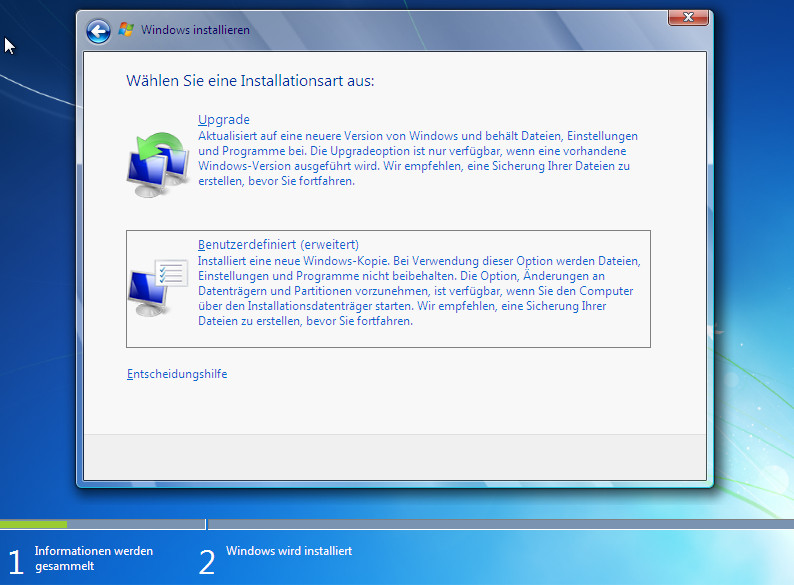Screen dimensions: 794x585
Task: Open the Entscheidungshilfe help link
Action: click(177, 374)
